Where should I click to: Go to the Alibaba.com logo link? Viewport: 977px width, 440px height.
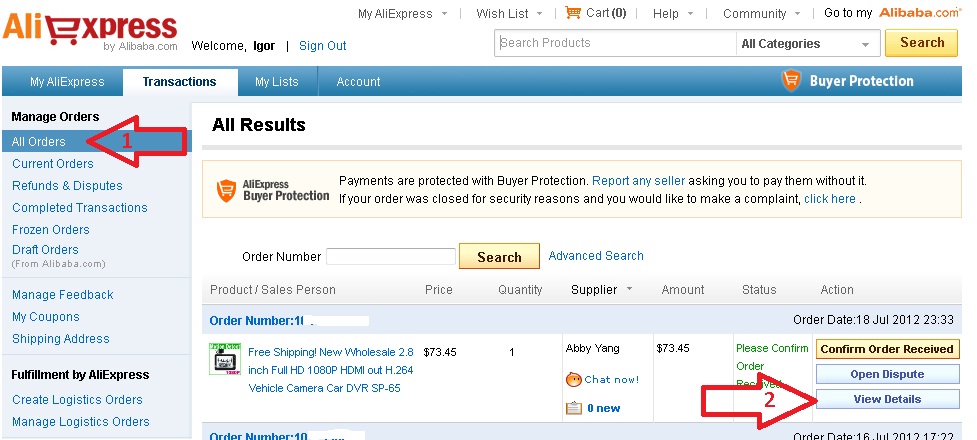click(920, 12)
